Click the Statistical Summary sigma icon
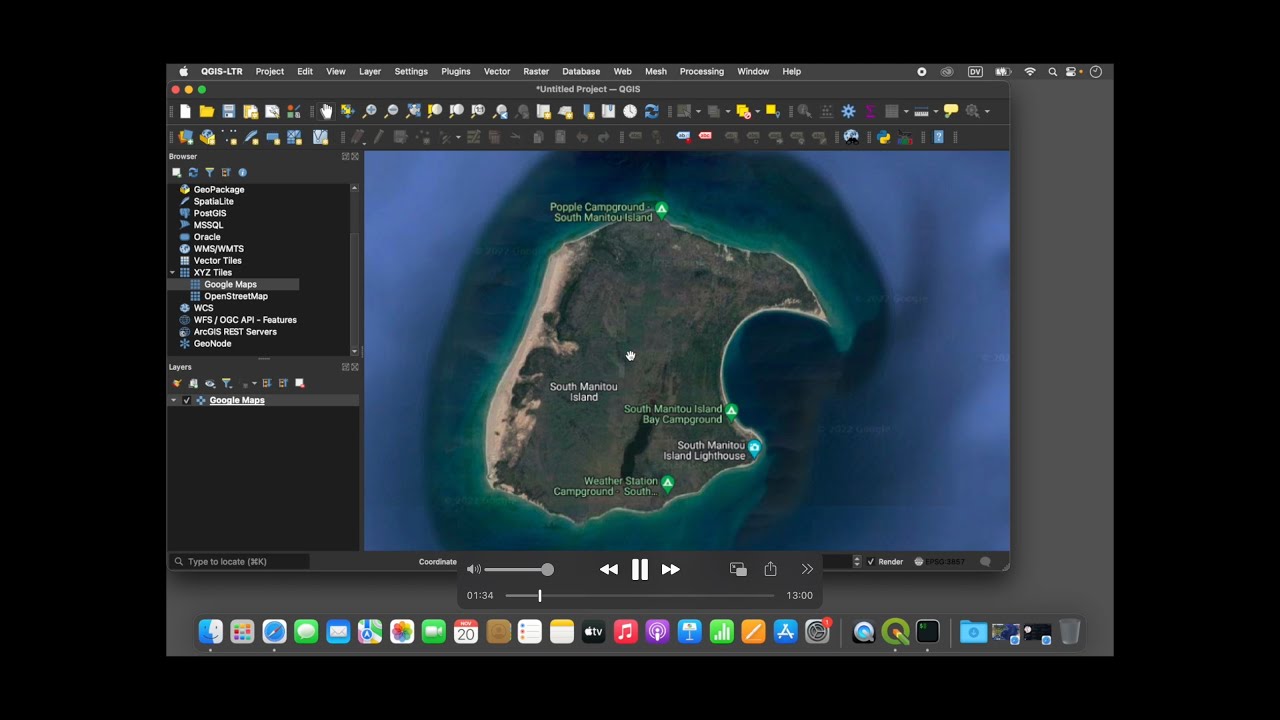Image resolution: width=1280 pixels, height=720 pixels. pyautogui.click(x=871, y=111)
